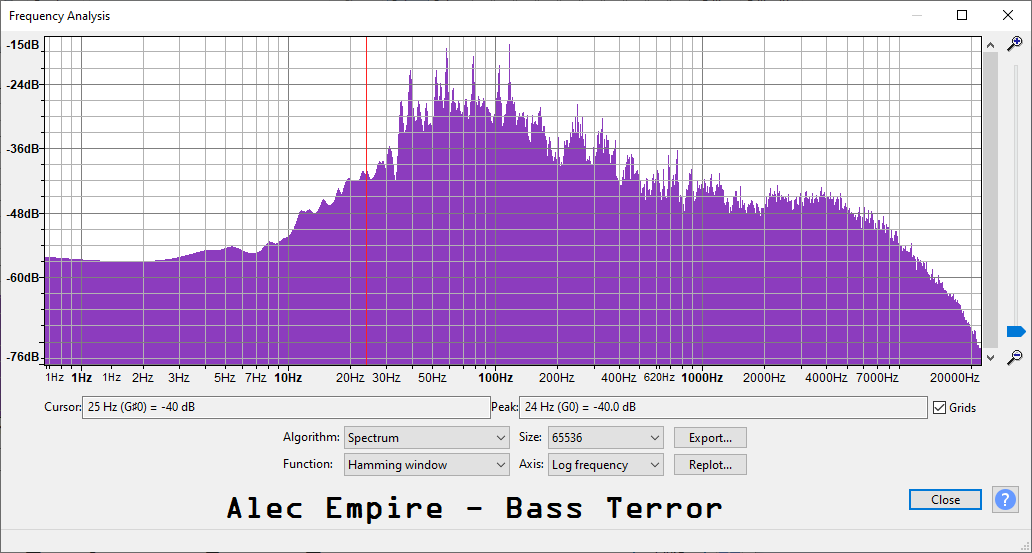
Task: Click the 30Hz label on frequency axis
Action: coord(386,378)
